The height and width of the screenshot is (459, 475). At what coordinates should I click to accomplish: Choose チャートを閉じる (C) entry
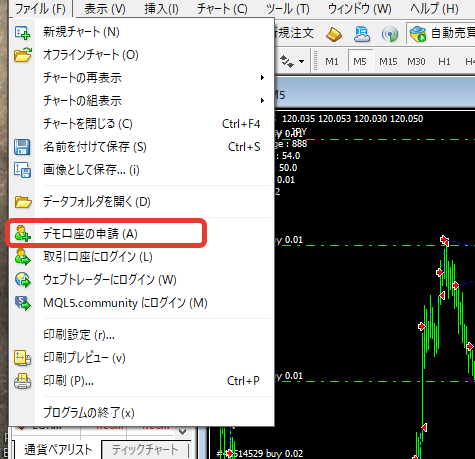[x=141, y=124]
